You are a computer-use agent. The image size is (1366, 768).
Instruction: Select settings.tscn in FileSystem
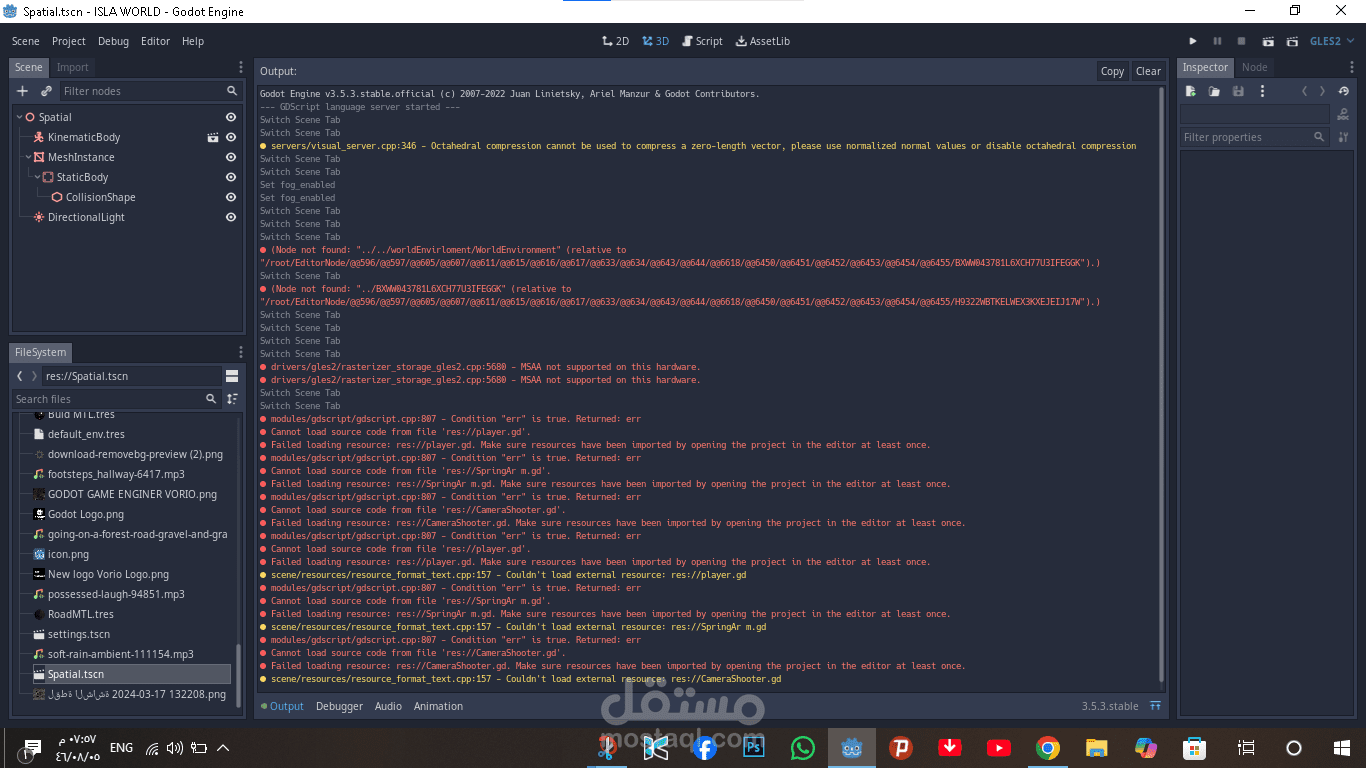coord(79,634)
